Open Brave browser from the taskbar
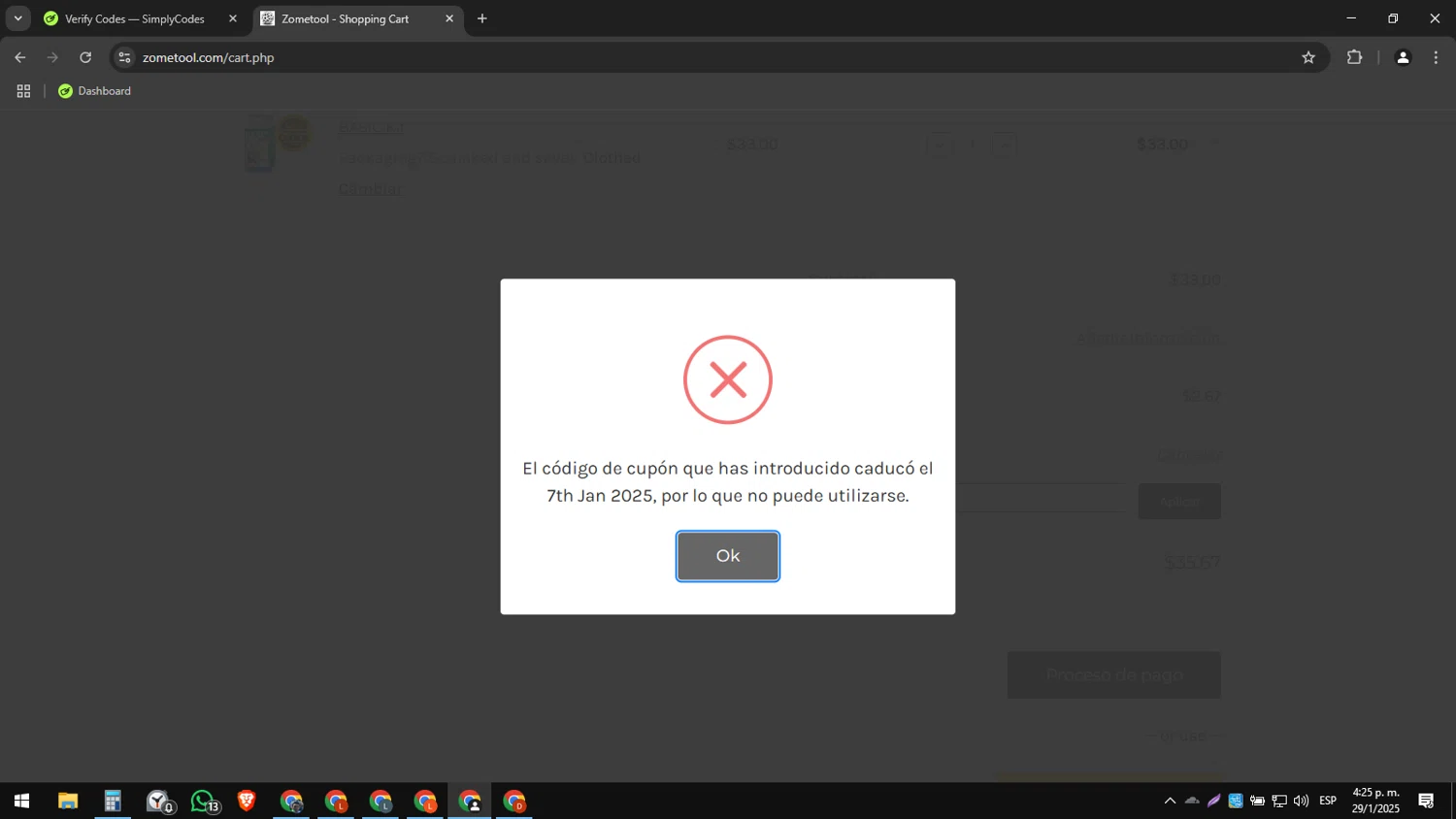1456x819 pixels. tap(247, 801)
